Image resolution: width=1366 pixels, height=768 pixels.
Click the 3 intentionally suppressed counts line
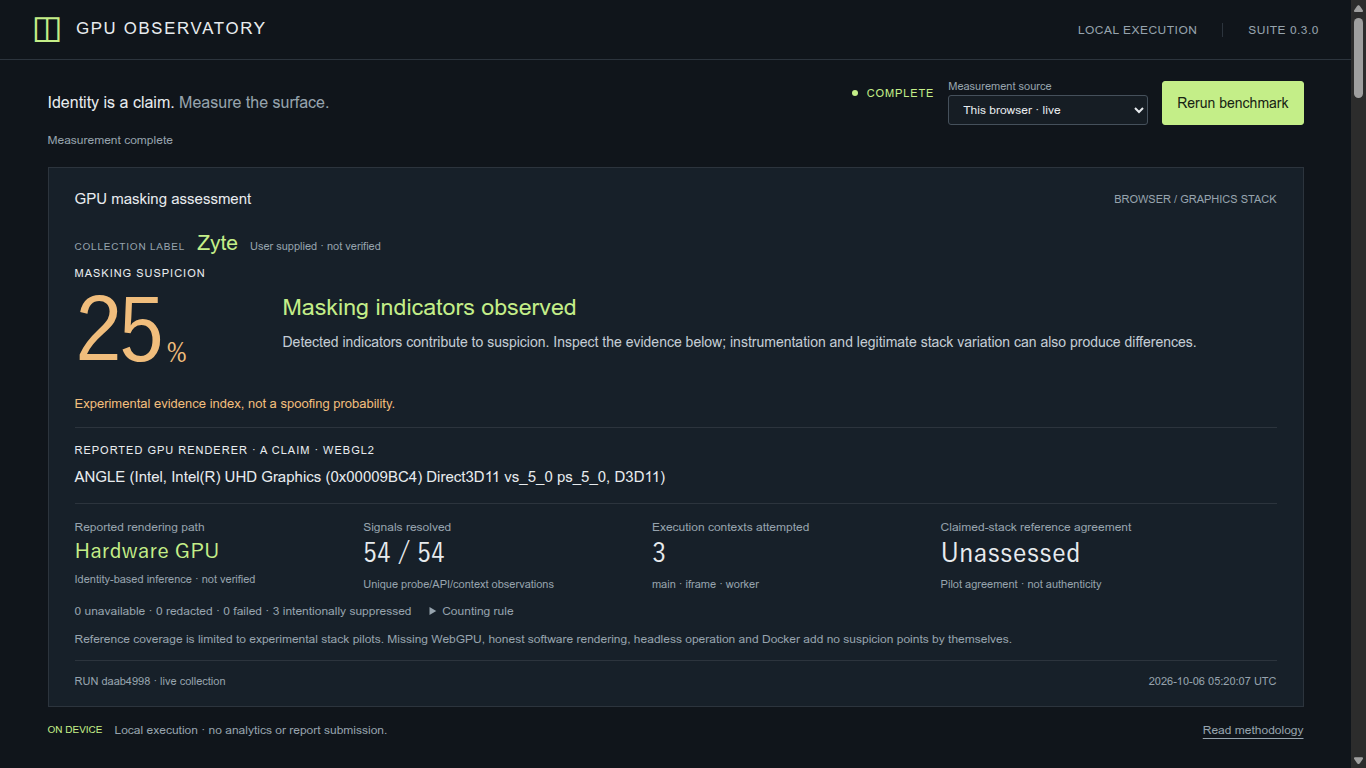[x=243, y=611]
